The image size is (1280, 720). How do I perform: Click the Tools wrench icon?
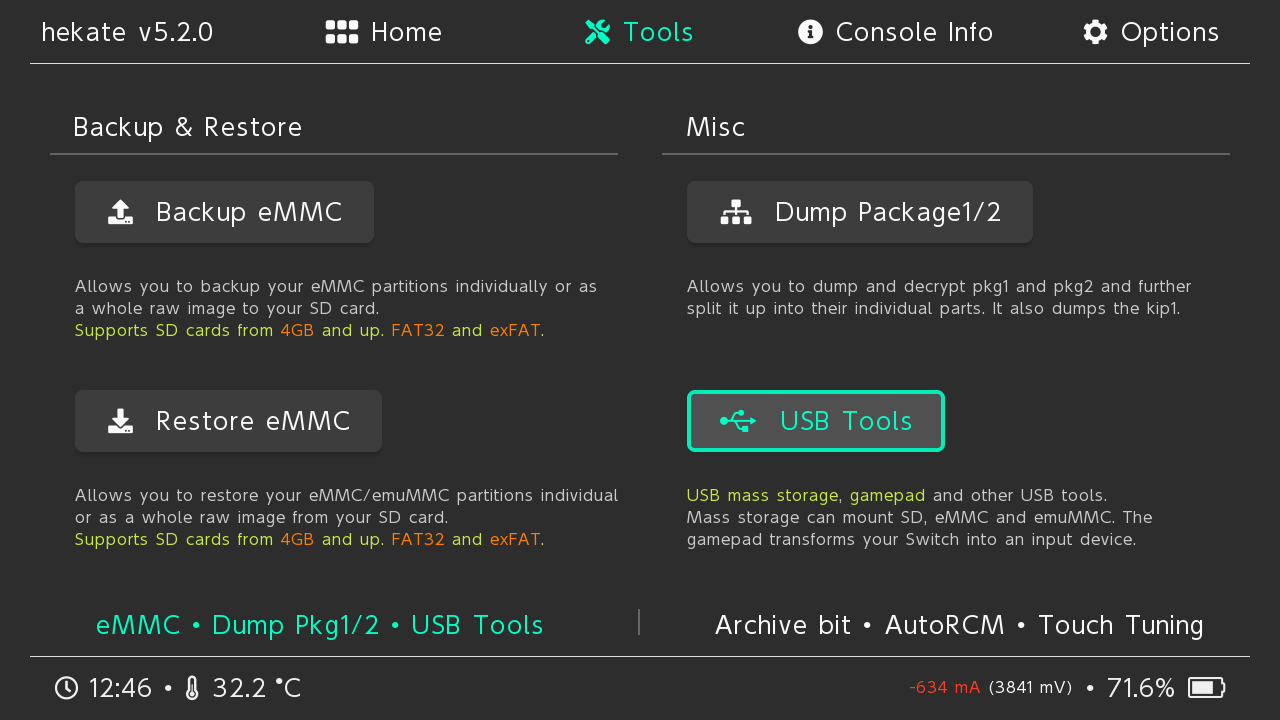[x=597, y=32]
